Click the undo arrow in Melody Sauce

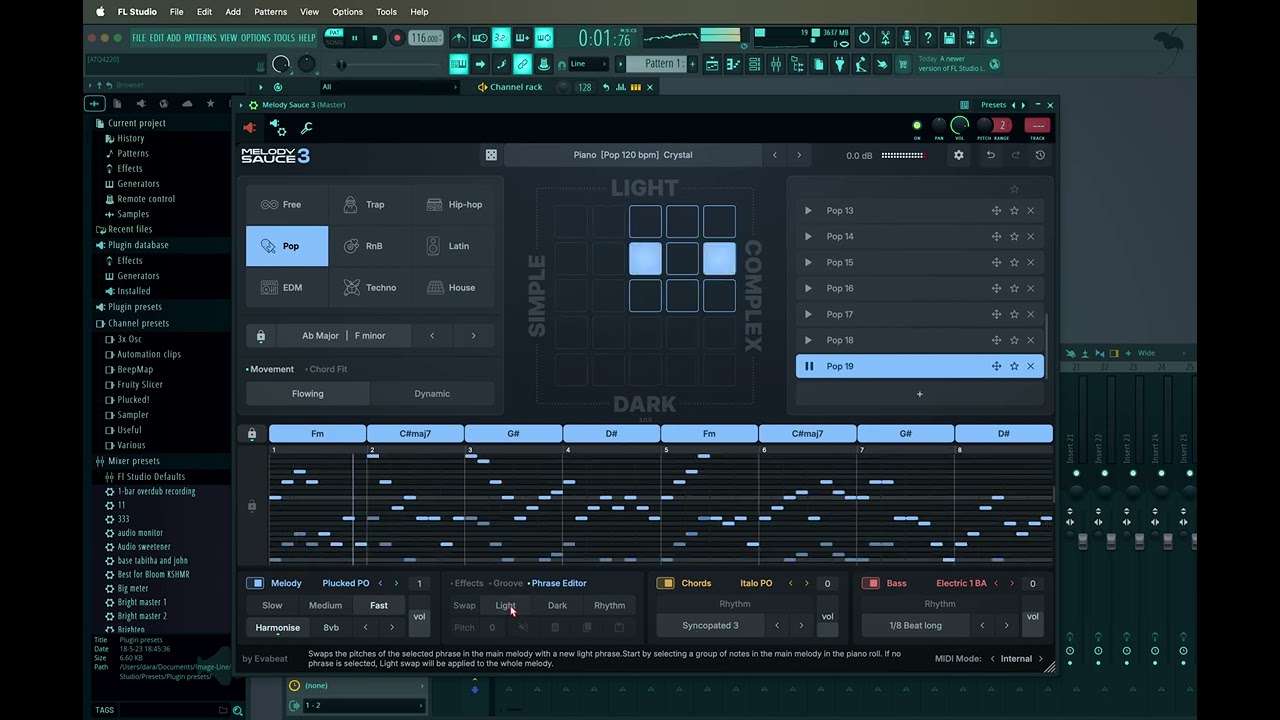990,155
